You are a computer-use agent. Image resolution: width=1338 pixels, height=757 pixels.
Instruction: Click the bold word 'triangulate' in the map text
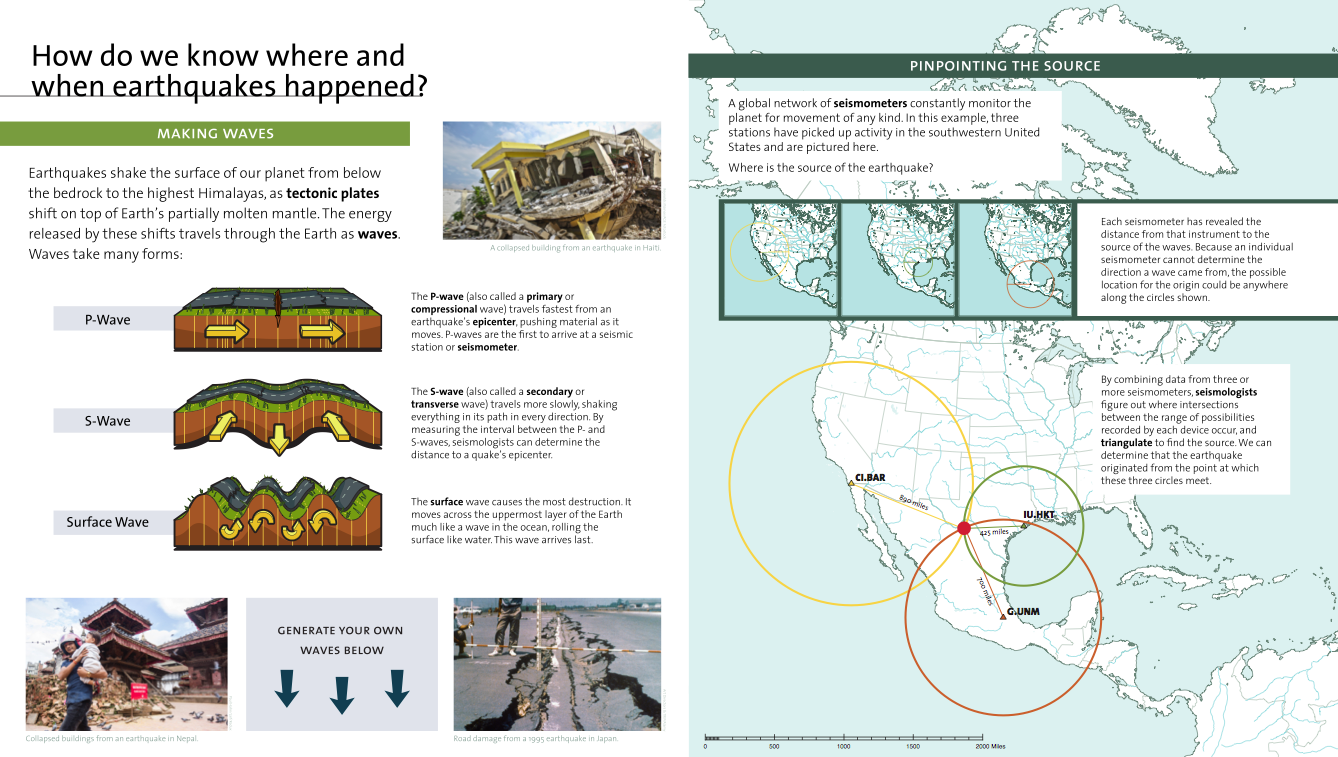(1126, 442)
